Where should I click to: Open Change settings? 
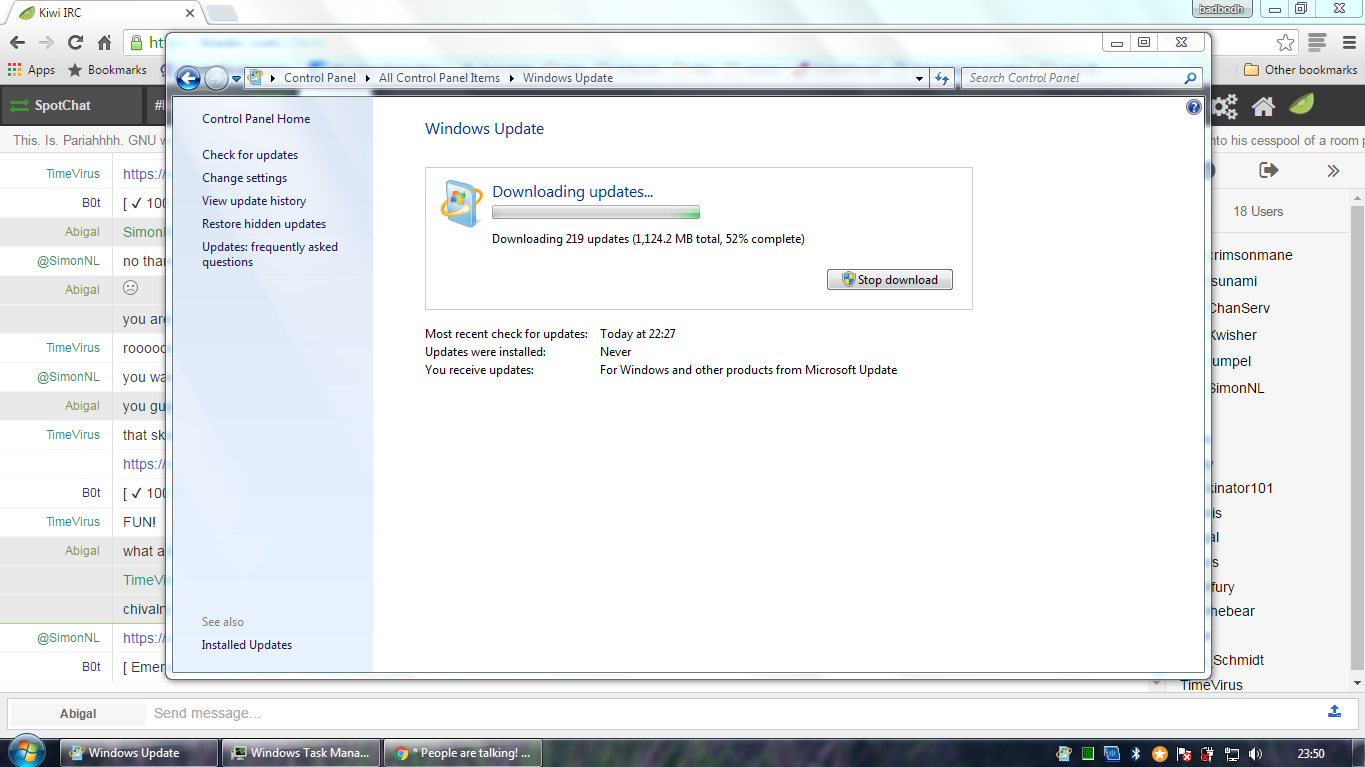pos(244,178)
